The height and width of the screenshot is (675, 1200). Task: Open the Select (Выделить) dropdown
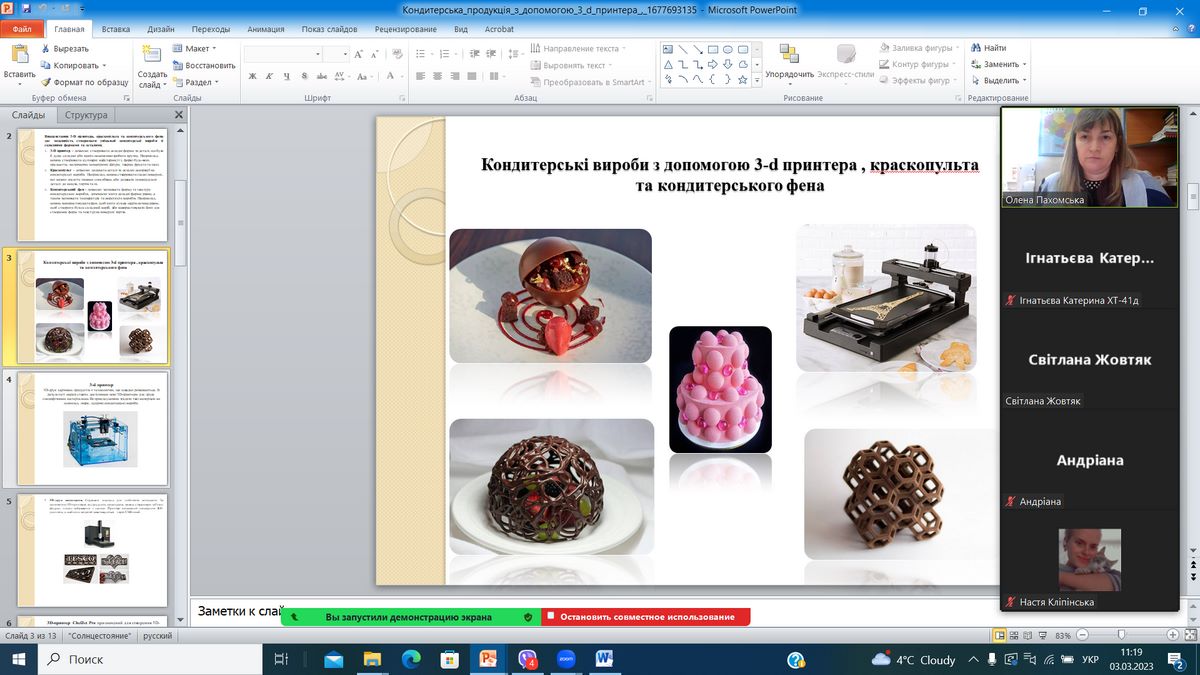(x=1000, y=80)
